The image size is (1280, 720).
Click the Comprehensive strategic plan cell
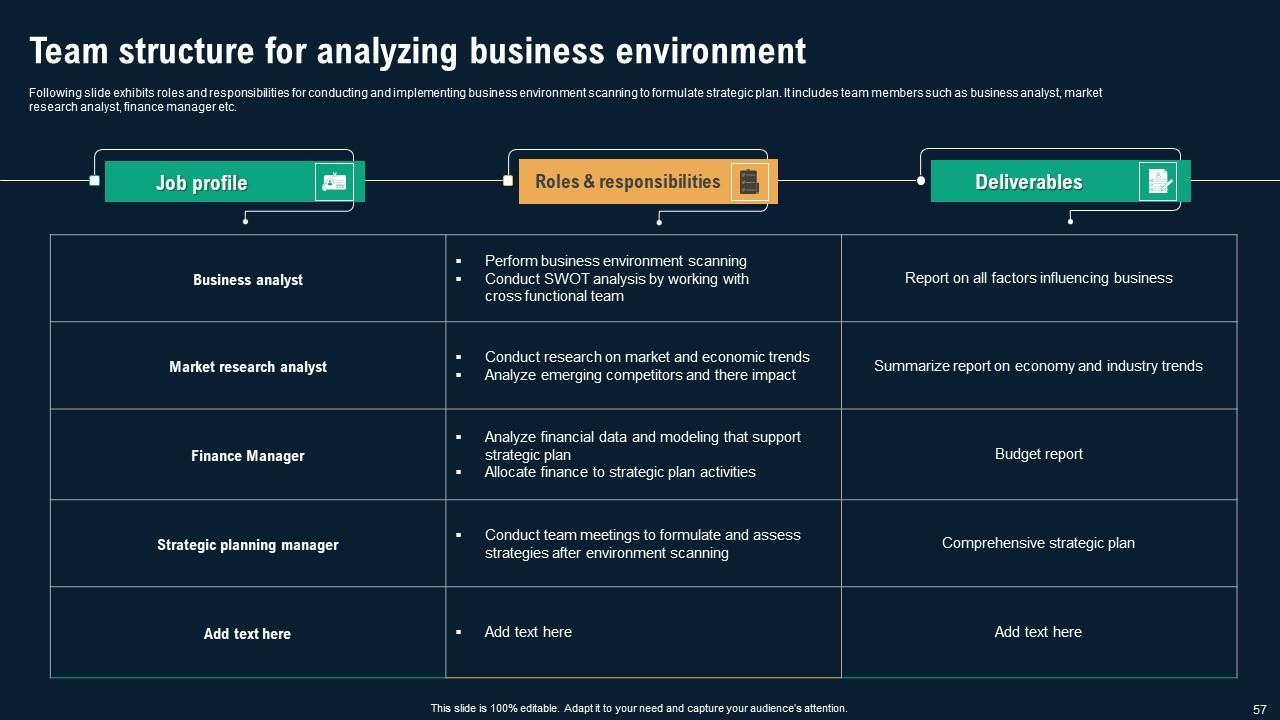[x=1038, y=543]
